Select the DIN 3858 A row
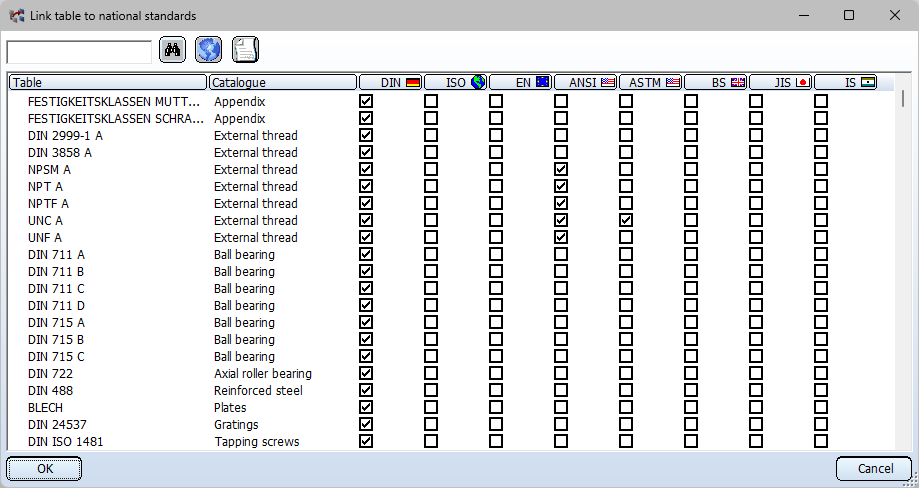919x488 pixels. [x=60, y=152]
